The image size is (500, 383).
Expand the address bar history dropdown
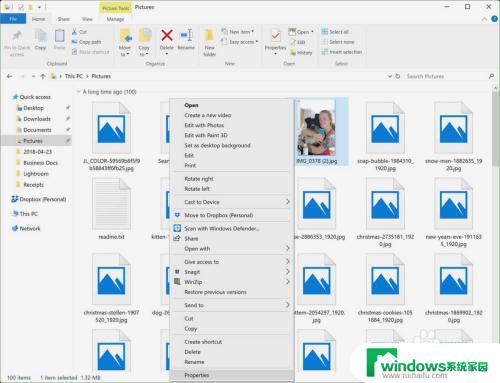click(389, 76)
